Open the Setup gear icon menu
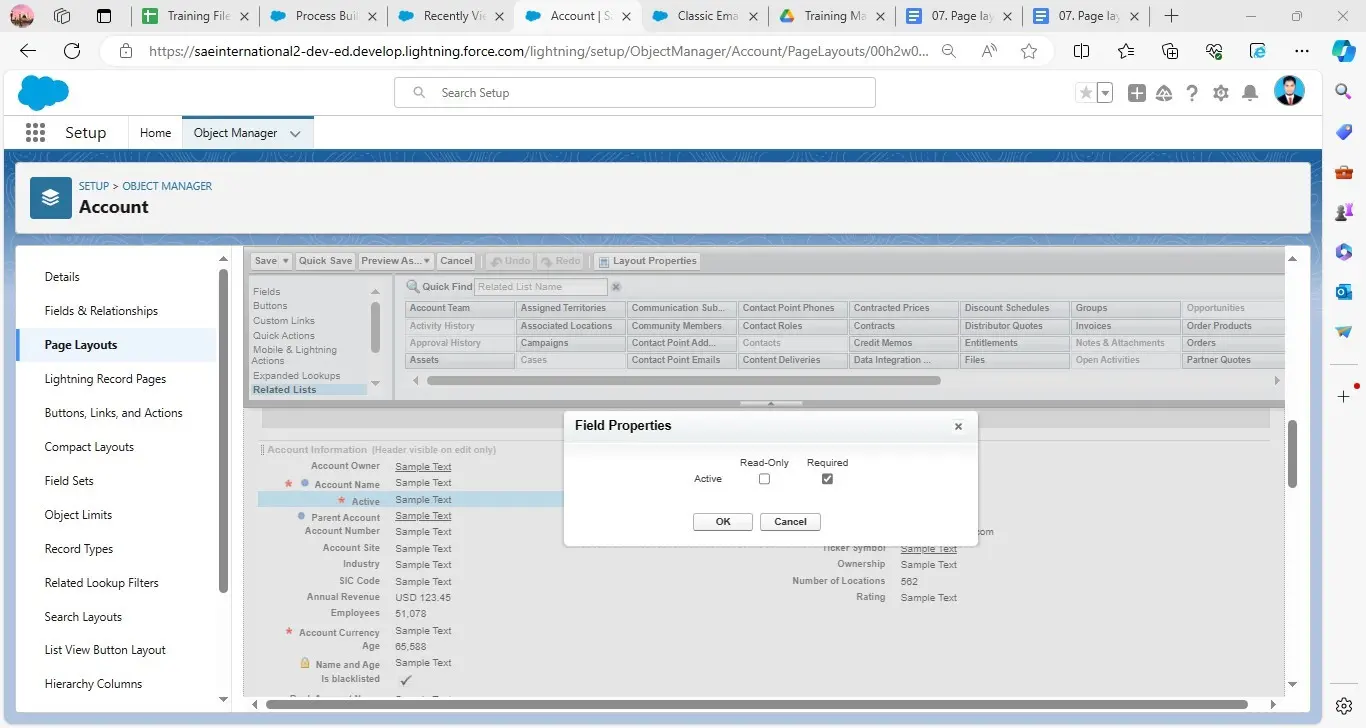Viewport: 1366px width, 728px height. point(1220,93)
